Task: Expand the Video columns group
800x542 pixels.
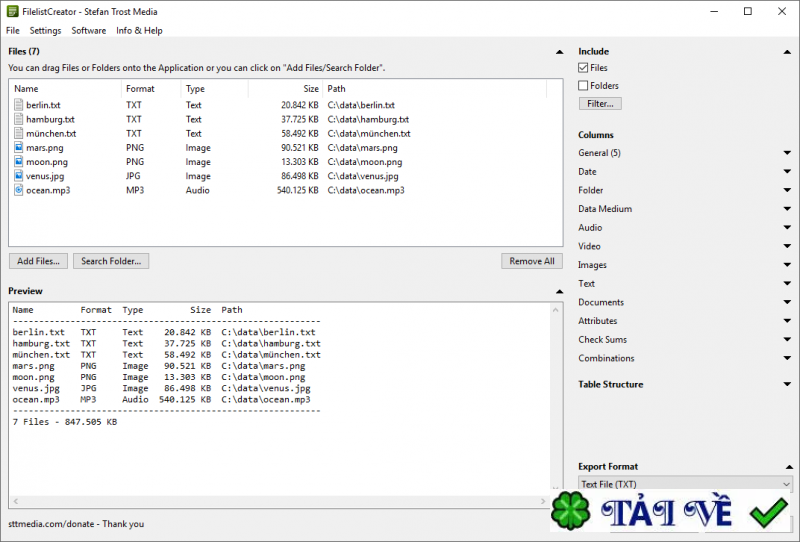Action: [x=787, y=246]
